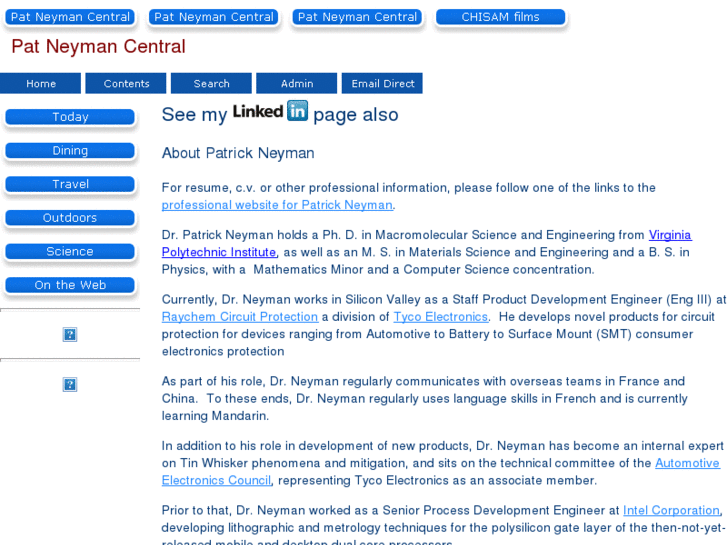This screenshot has height=545, width=727.
Task: Open the On the Web sidebar button
Action: click(70, 285)
